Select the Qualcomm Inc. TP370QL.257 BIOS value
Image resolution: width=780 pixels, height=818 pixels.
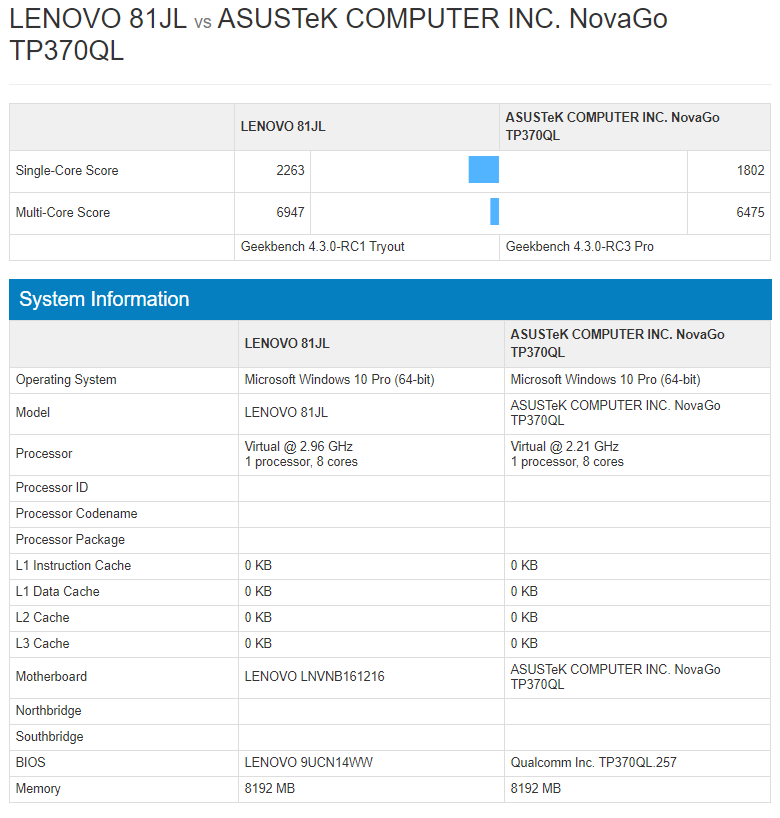[x=593, y=763]
